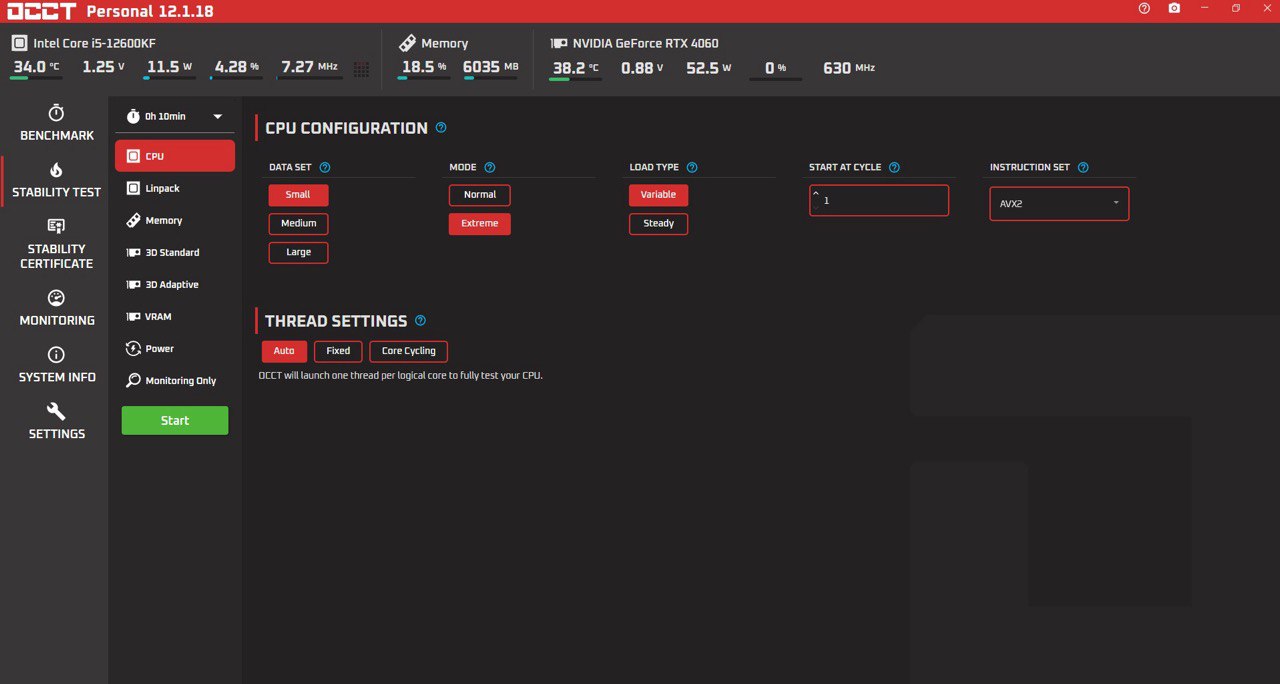Click the Start At Cycle input field
The image size is (1280, 684).
pos(879,200)
